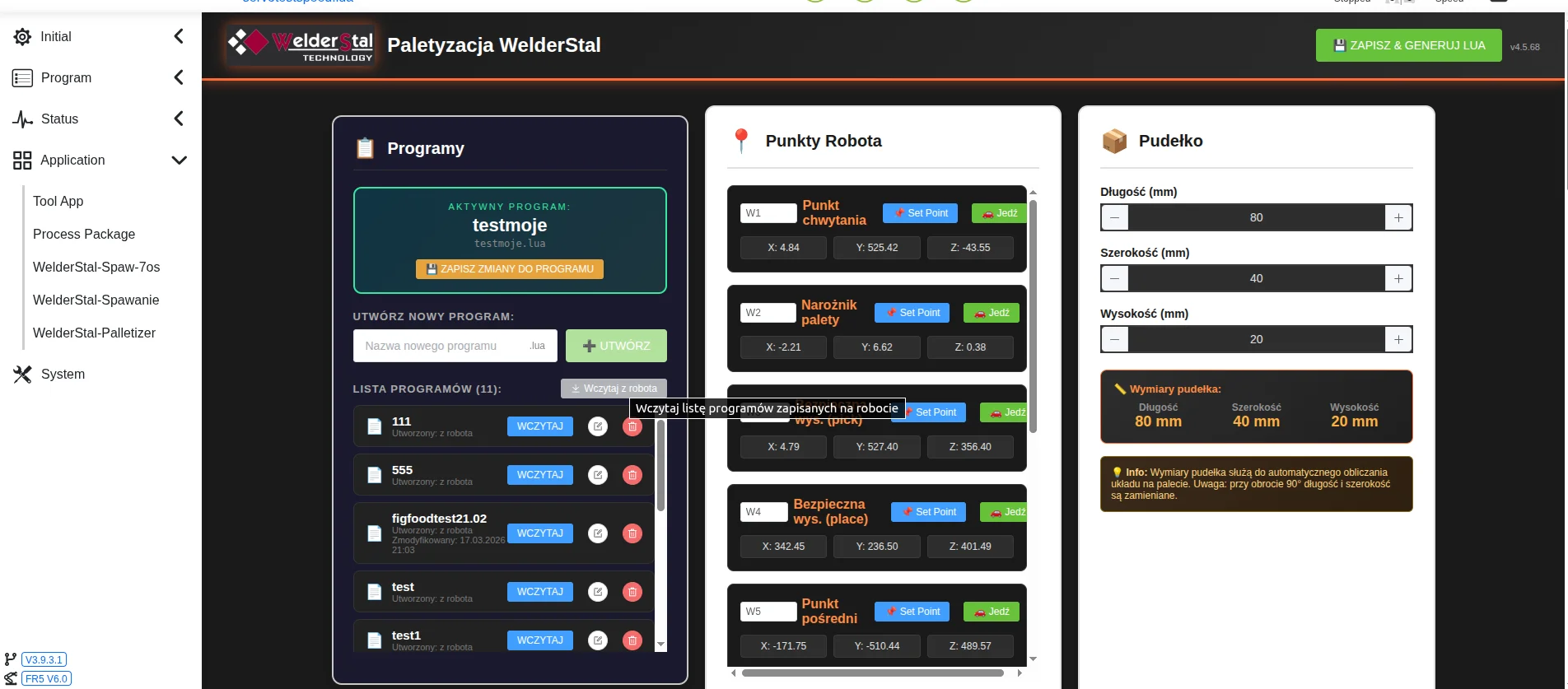The height and width of the screenshot is (689, 1568).
Task: Delete the program named 555
Action: click(632, 475)
